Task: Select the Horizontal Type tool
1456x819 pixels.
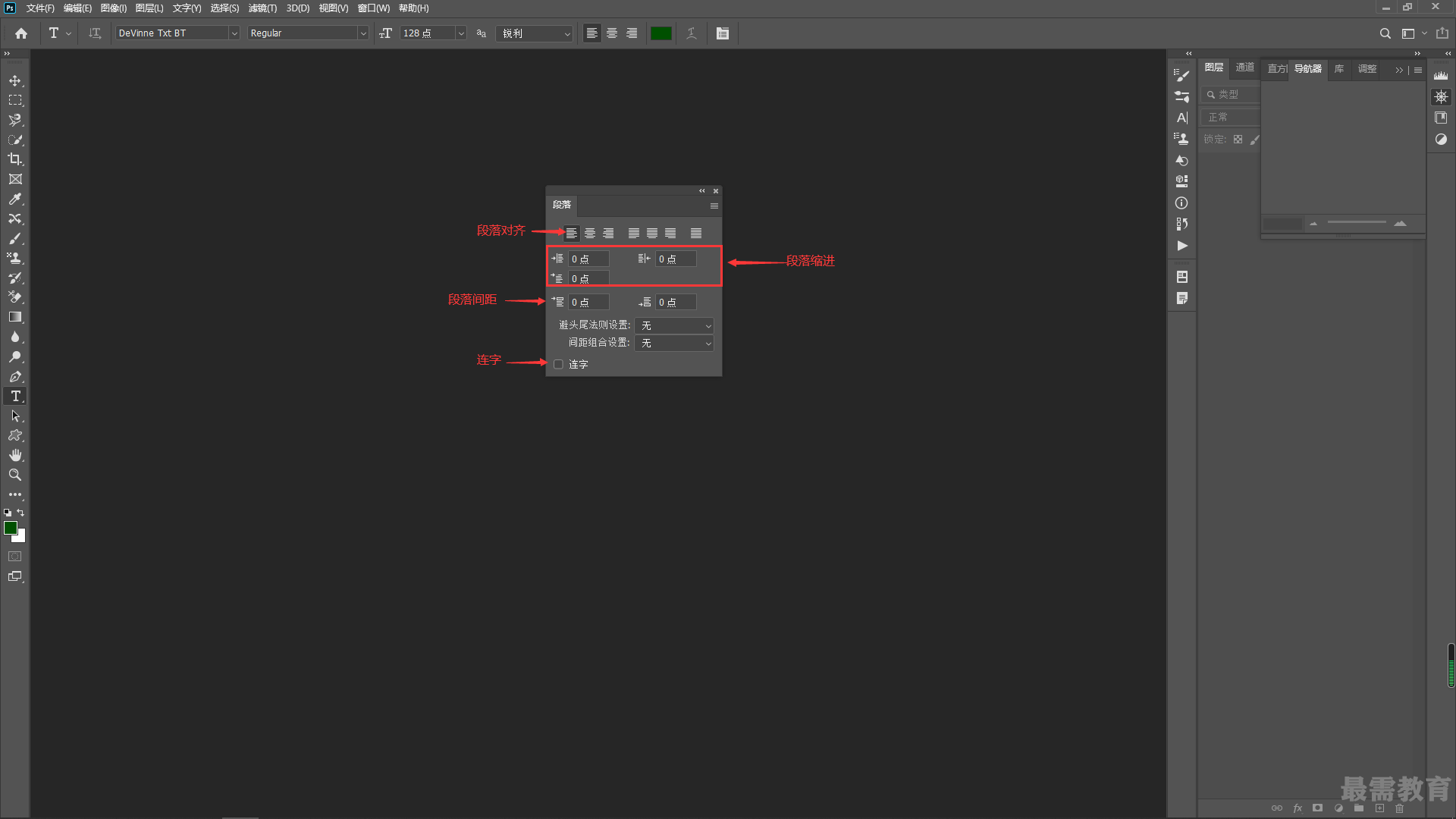Action: tap(15, 396)
